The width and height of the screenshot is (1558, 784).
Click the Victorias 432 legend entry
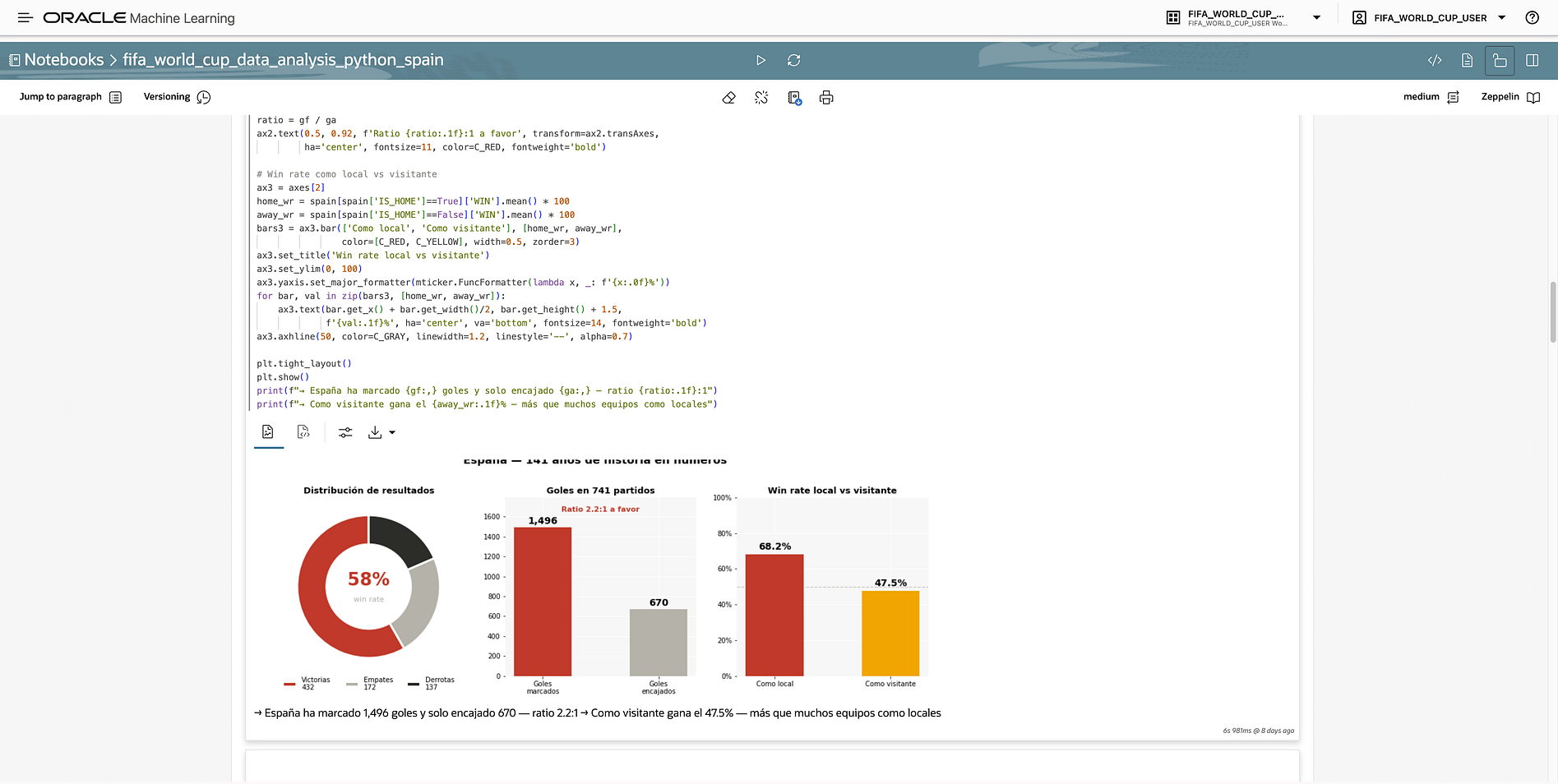[x=307, y=683]
